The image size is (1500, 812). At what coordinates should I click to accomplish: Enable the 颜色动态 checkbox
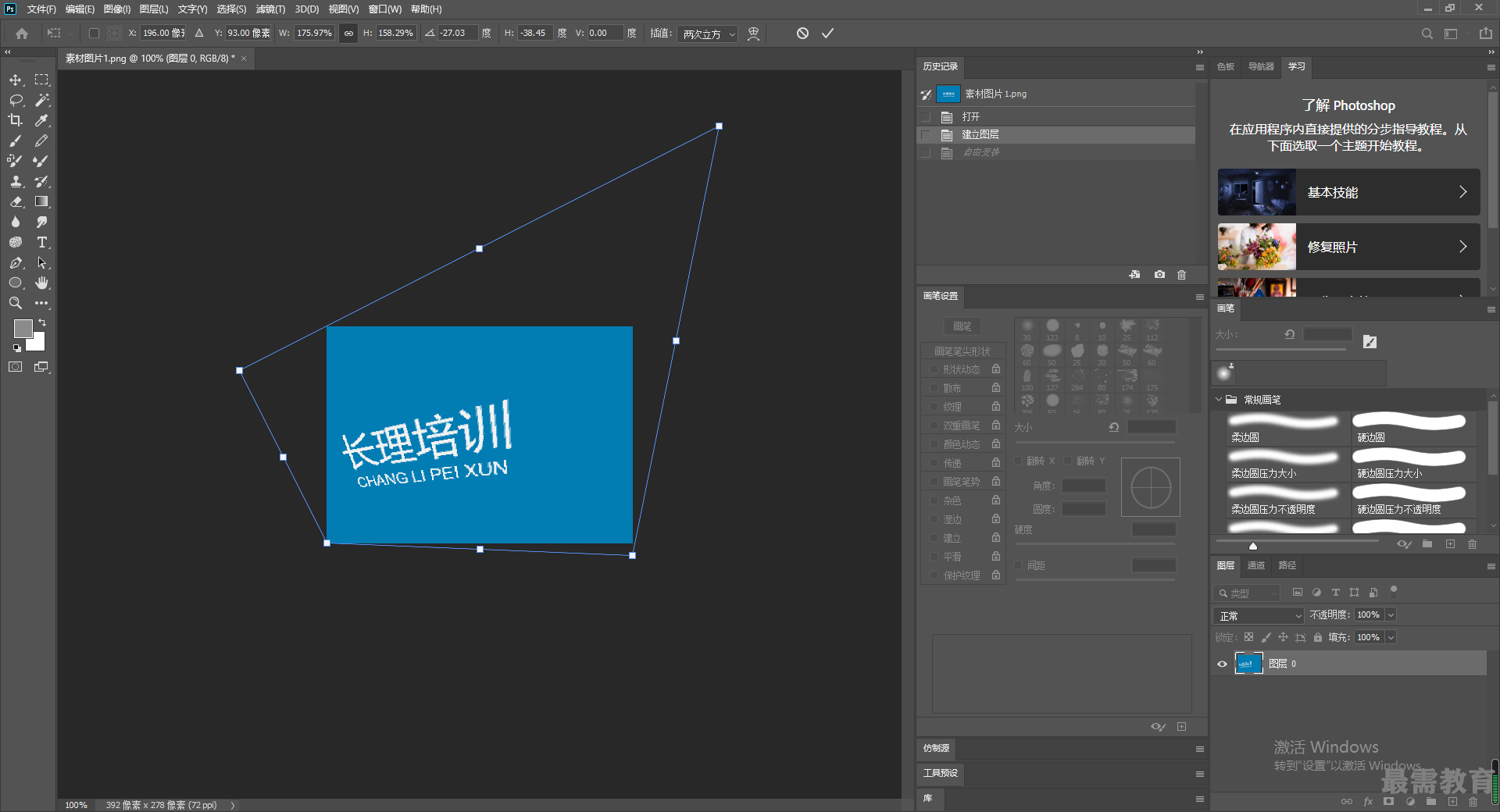coord(933,444)
